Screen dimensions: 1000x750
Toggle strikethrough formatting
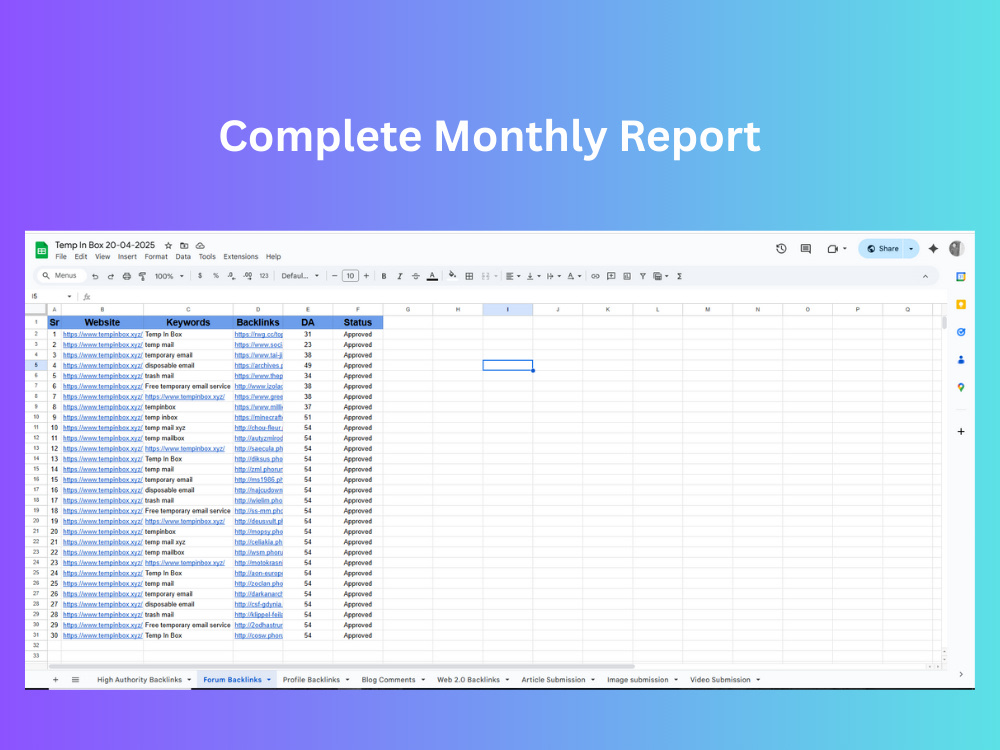click(x=416, y=276)
